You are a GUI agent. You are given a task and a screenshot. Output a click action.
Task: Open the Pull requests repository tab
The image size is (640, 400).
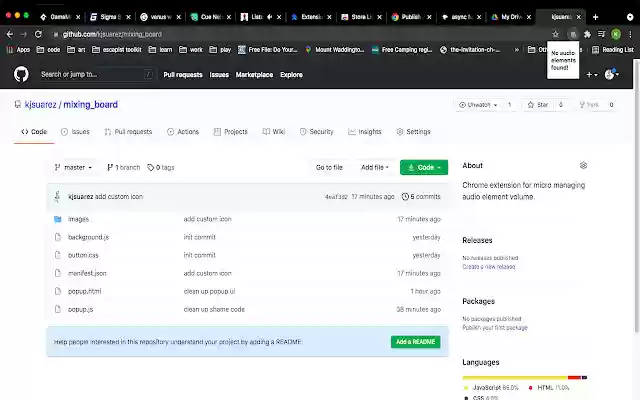coord(128,132)
